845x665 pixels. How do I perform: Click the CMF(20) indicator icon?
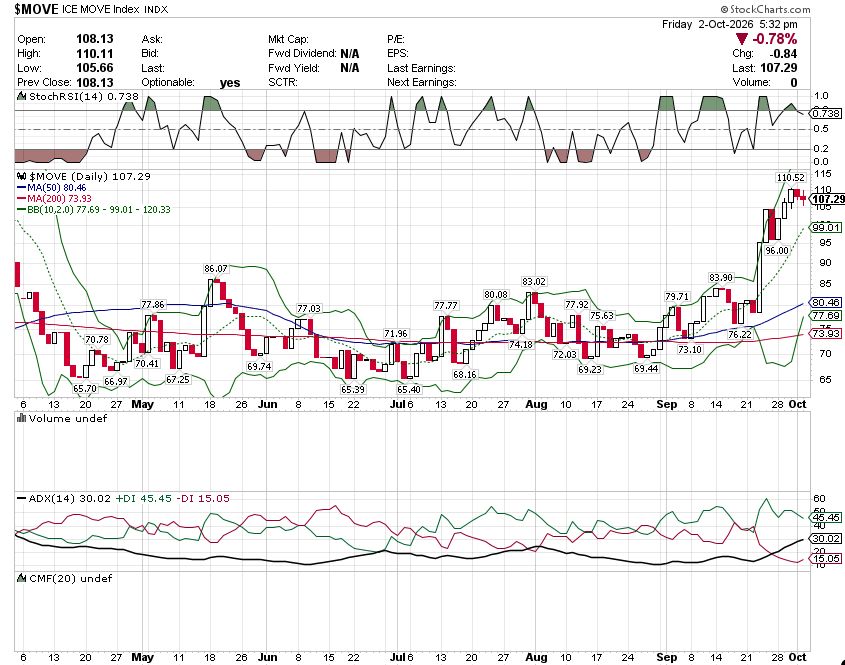point(22,578)
